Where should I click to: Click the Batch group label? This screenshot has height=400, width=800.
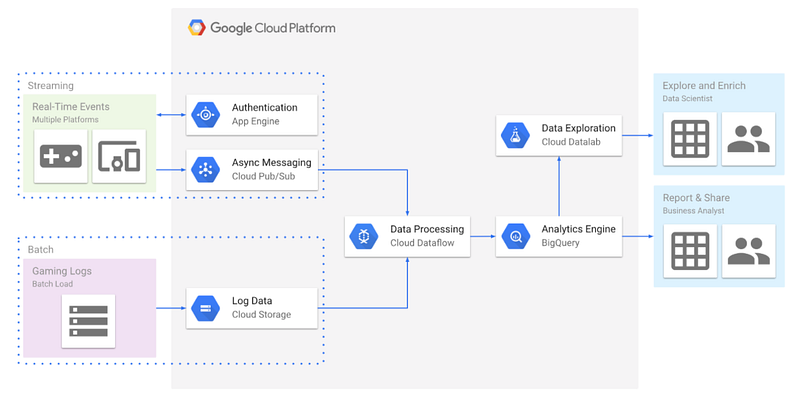point(40,250)
